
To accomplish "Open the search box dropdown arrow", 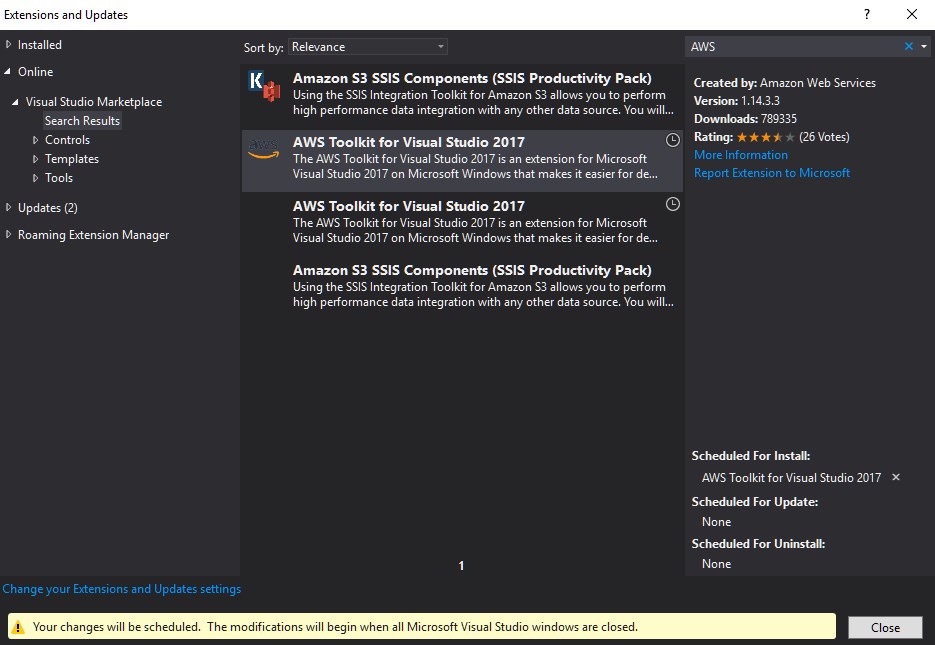I will pos(924,47).
